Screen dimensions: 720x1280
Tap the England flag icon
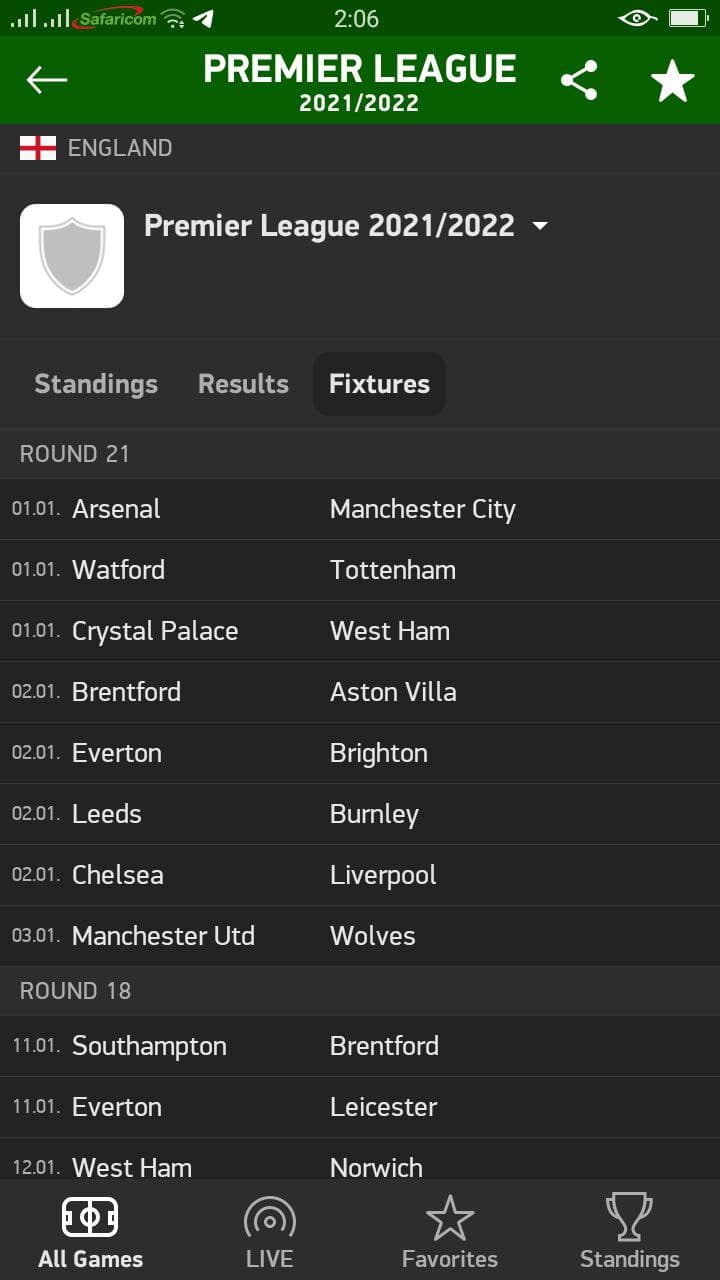38,148
